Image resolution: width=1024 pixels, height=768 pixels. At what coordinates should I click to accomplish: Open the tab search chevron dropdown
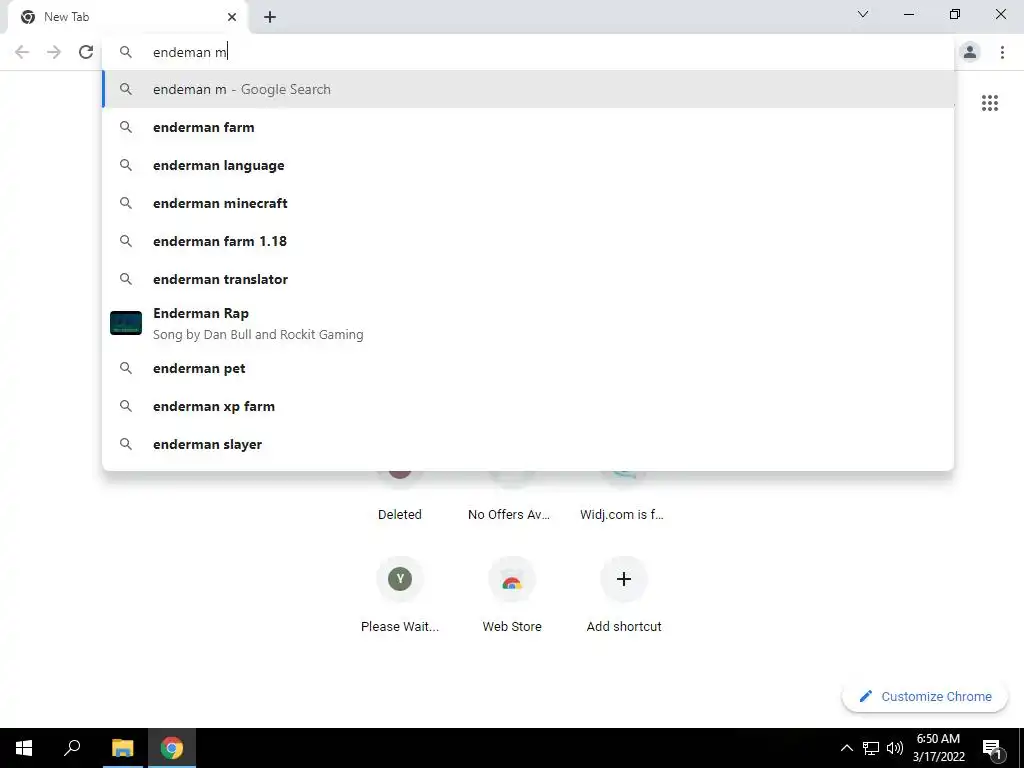pyautogui.click(x=863, y=14)
